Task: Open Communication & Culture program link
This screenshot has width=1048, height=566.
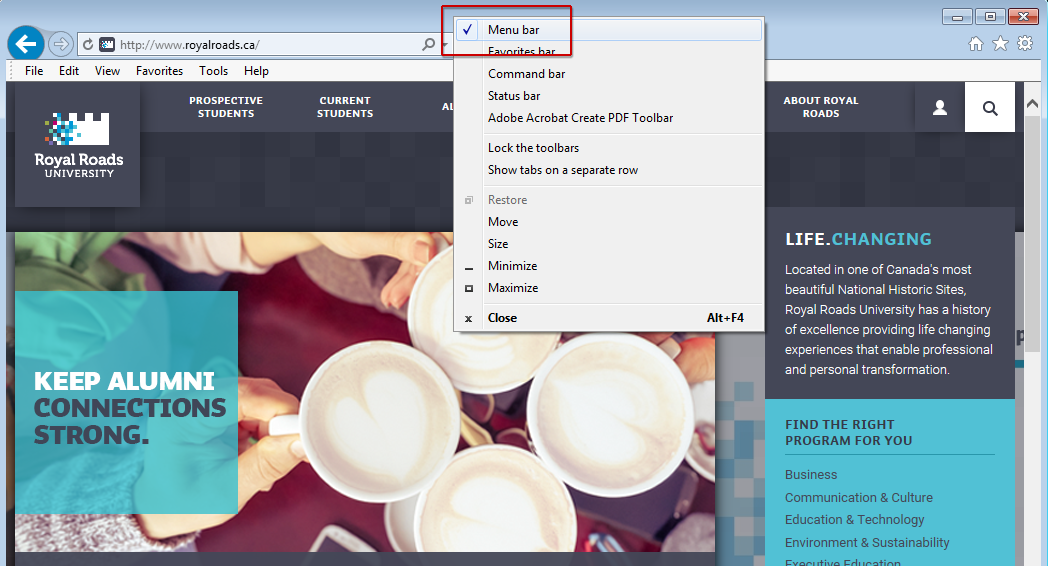Action: pyautogui.click(x=859, y=497)
